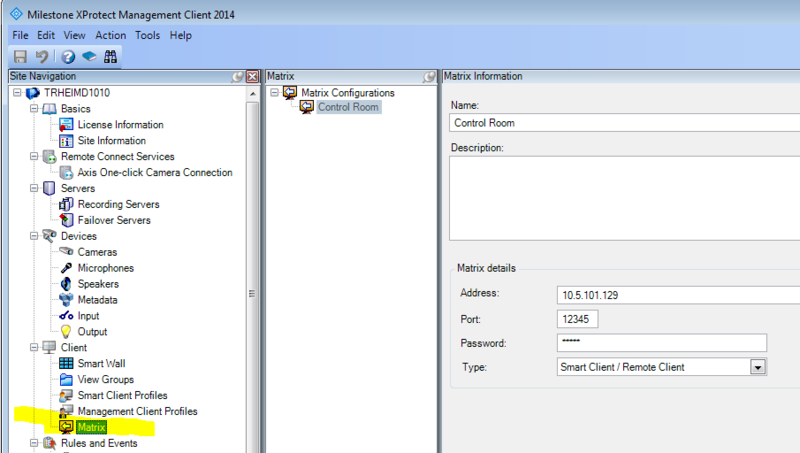
Task: Select Smart Client Profiles item
Action: point(122,395)
